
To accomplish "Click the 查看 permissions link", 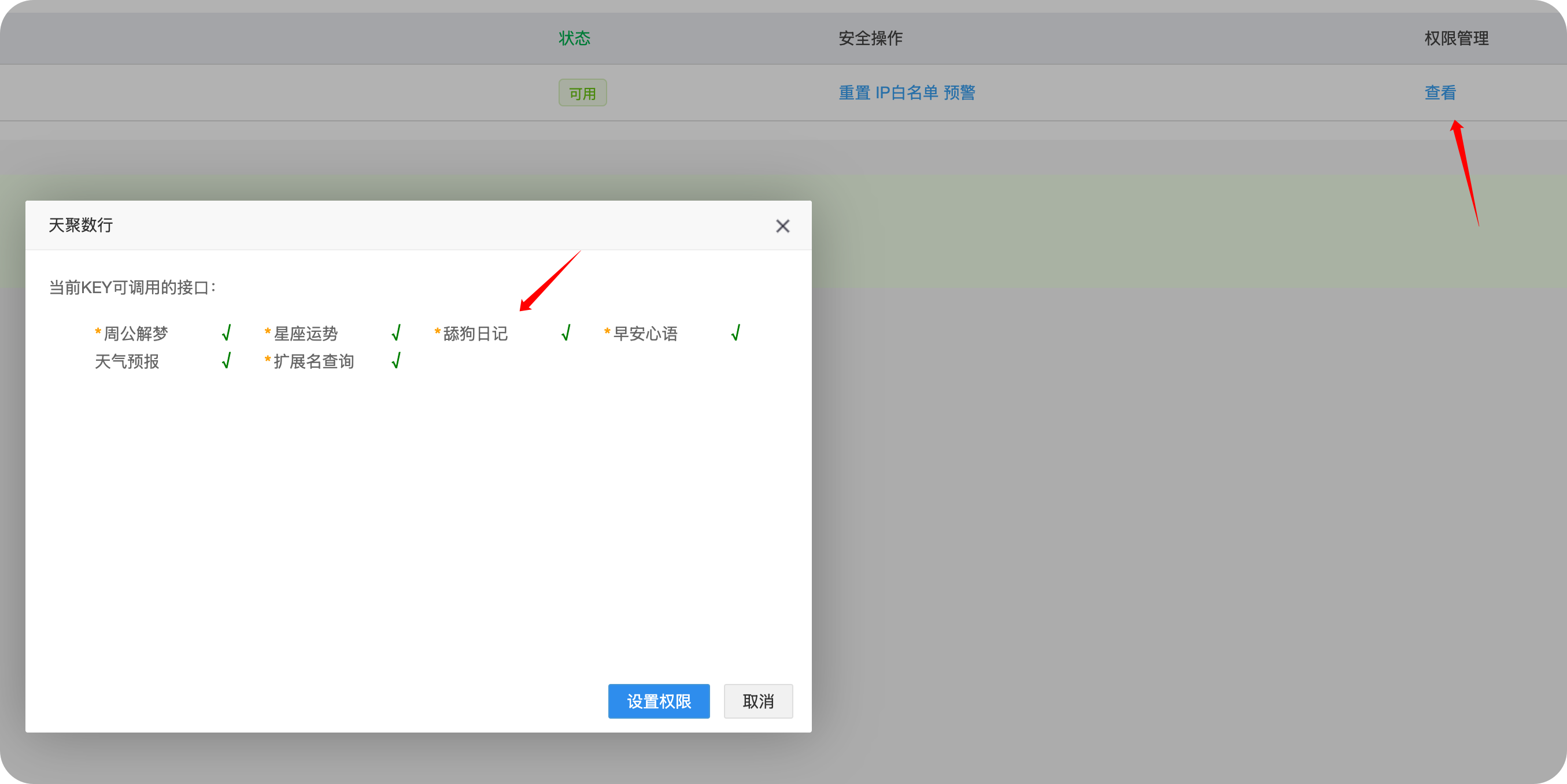I will pos(1440,93).
